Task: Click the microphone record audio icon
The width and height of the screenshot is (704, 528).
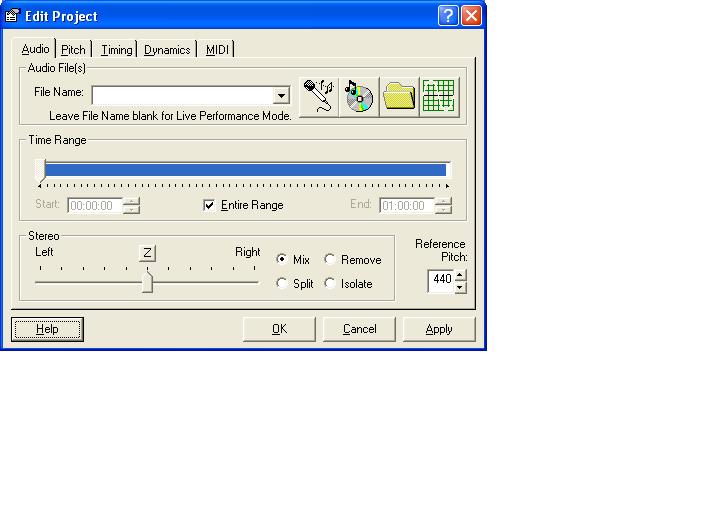Action: tap(319, 96)
